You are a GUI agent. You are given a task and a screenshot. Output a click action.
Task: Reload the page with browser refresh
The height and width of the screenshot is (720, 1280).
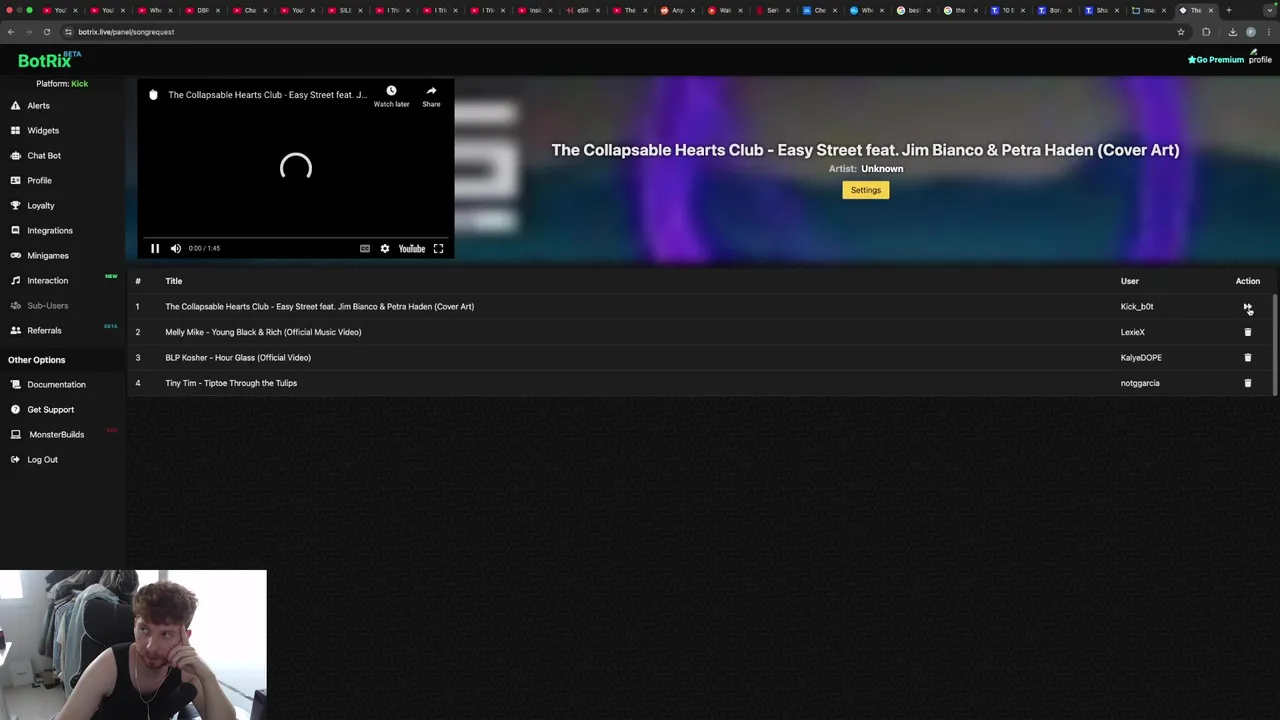click(x=46, y=32)
